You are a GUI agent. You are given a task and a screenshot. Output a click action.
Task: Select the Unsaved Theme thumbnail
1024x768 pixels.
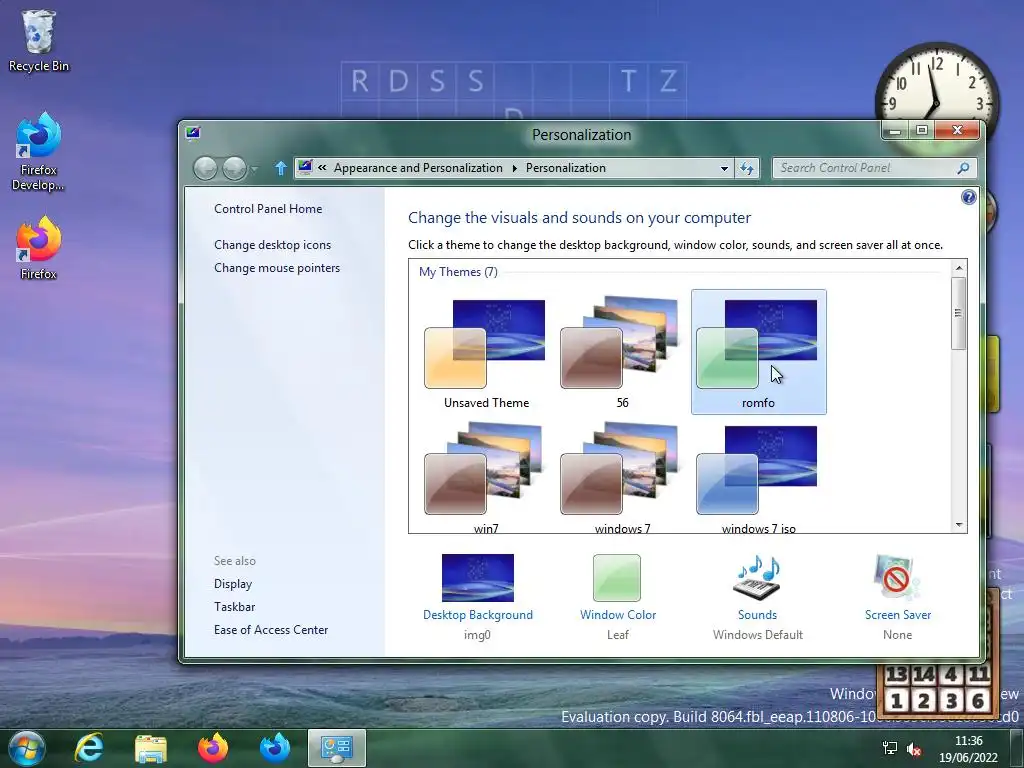pyautogui.click(x=487, y=353)
